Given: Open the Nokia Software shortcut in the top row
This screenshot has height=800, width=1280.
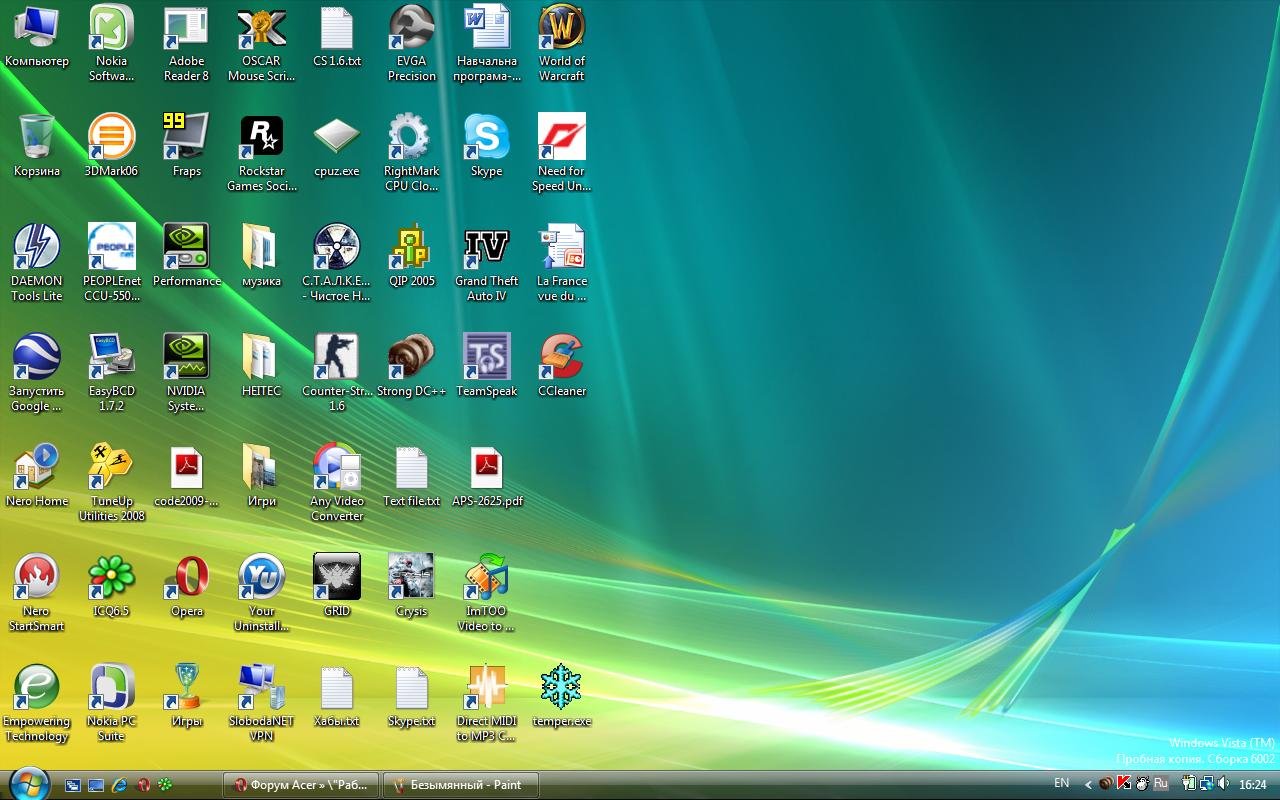Looking at the screenshot, I should pos(112,27).
